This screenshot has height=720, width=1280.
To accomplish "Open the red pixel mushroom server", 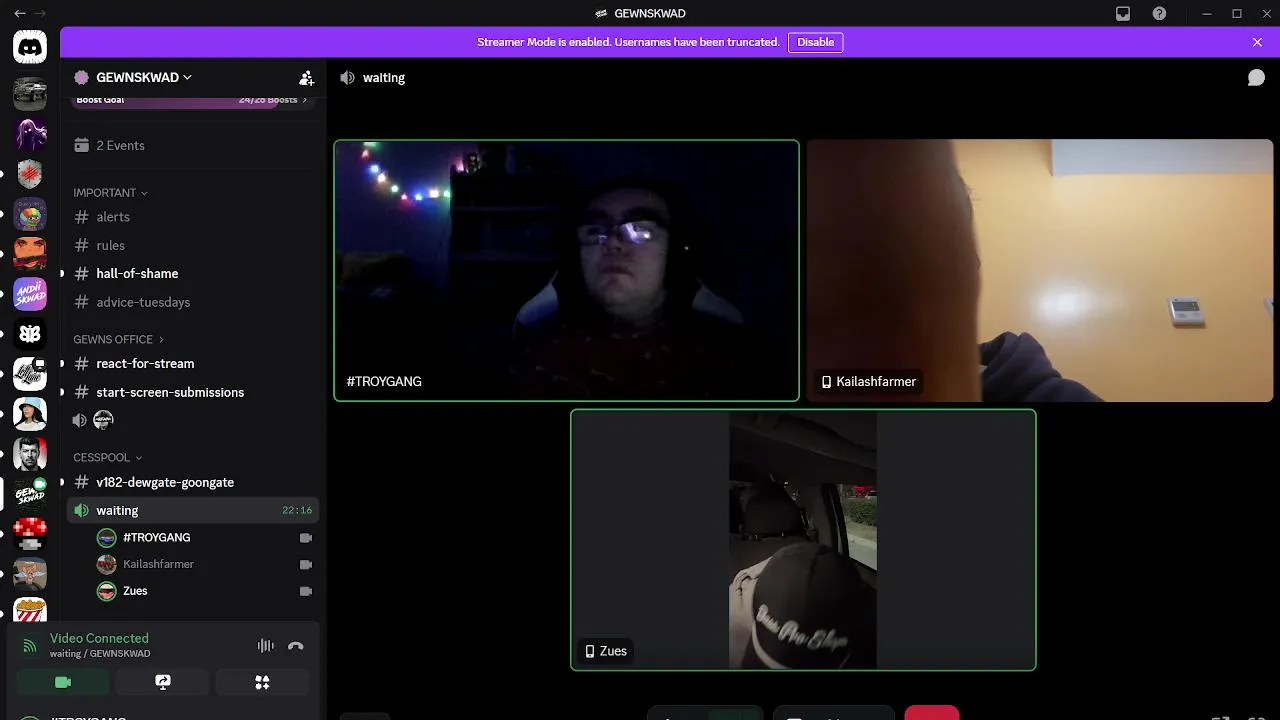I will [30, 534].
